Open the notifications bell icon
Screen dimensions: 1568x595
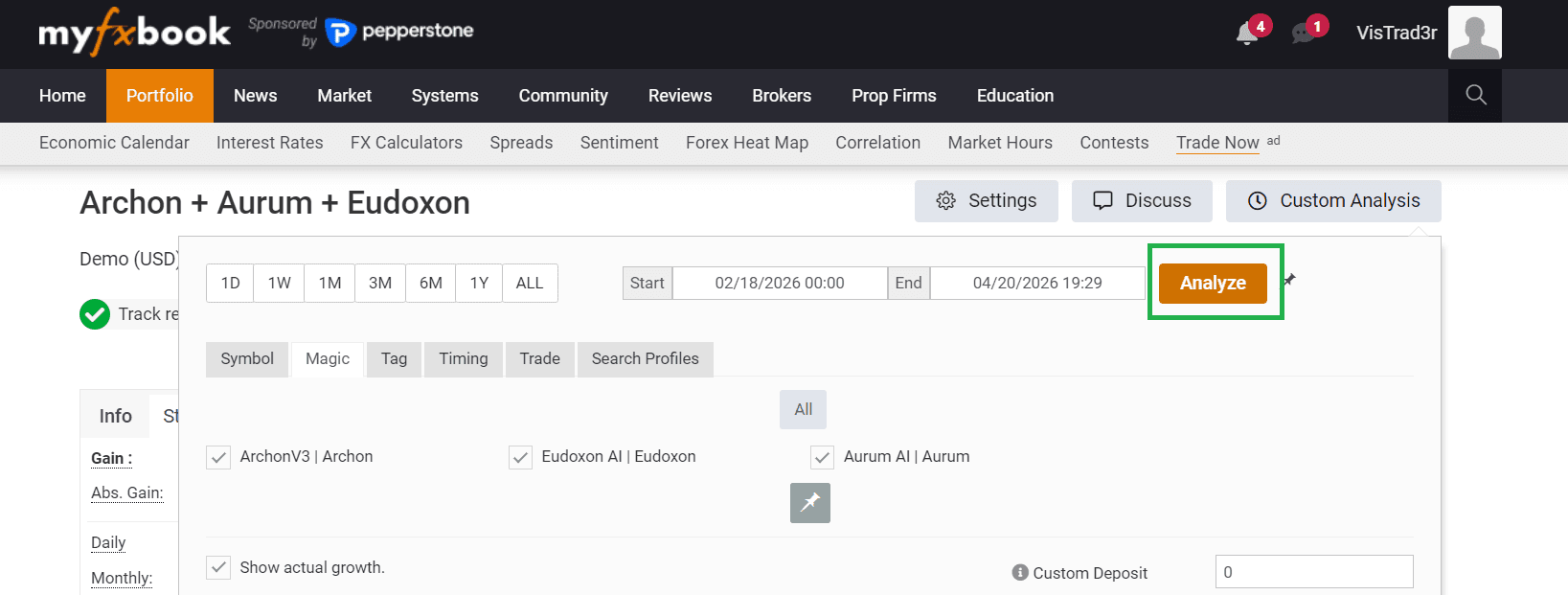point(1246,34)
